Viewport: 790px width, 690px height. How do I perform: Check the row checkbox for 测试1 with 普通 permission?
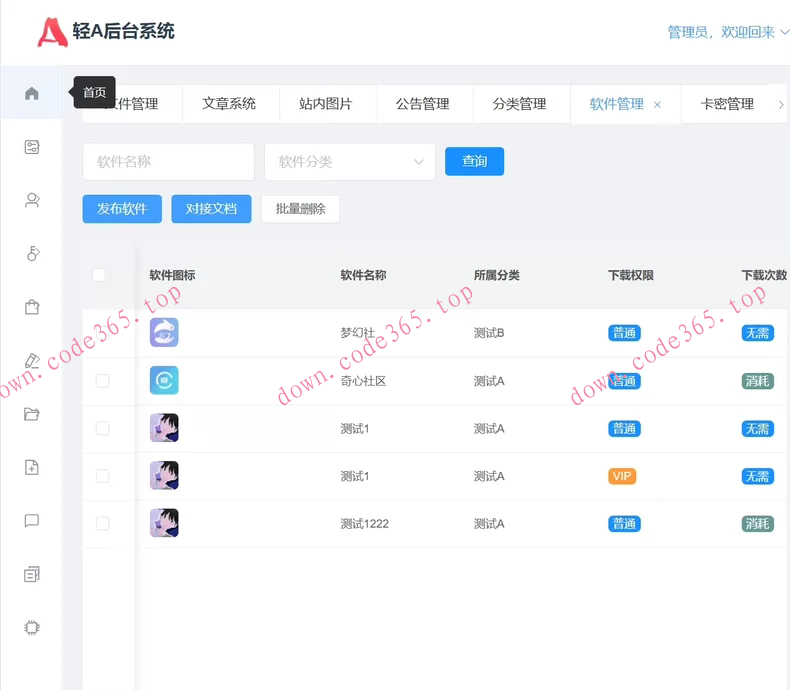(102, 428)
